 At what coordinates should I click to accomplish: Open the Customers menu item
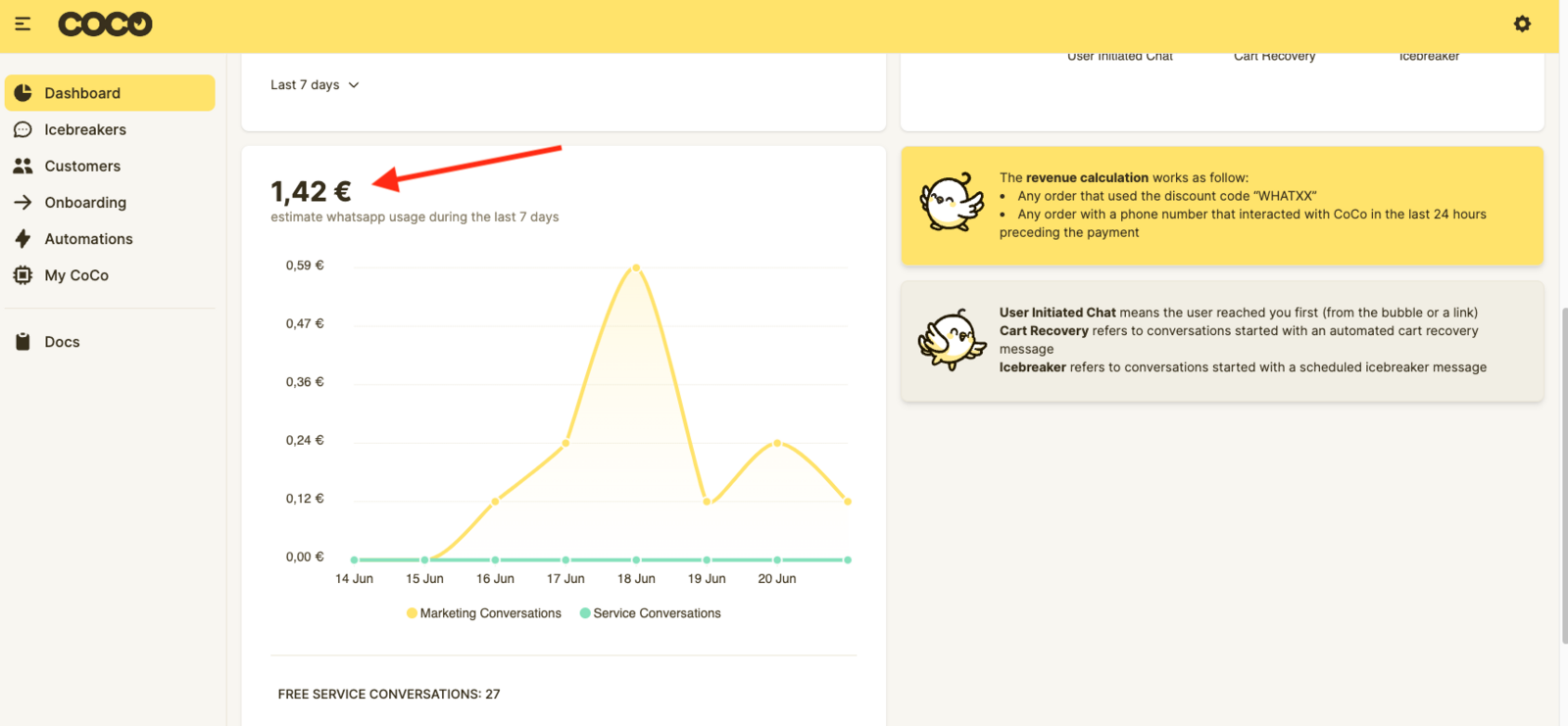click(82, 167)
